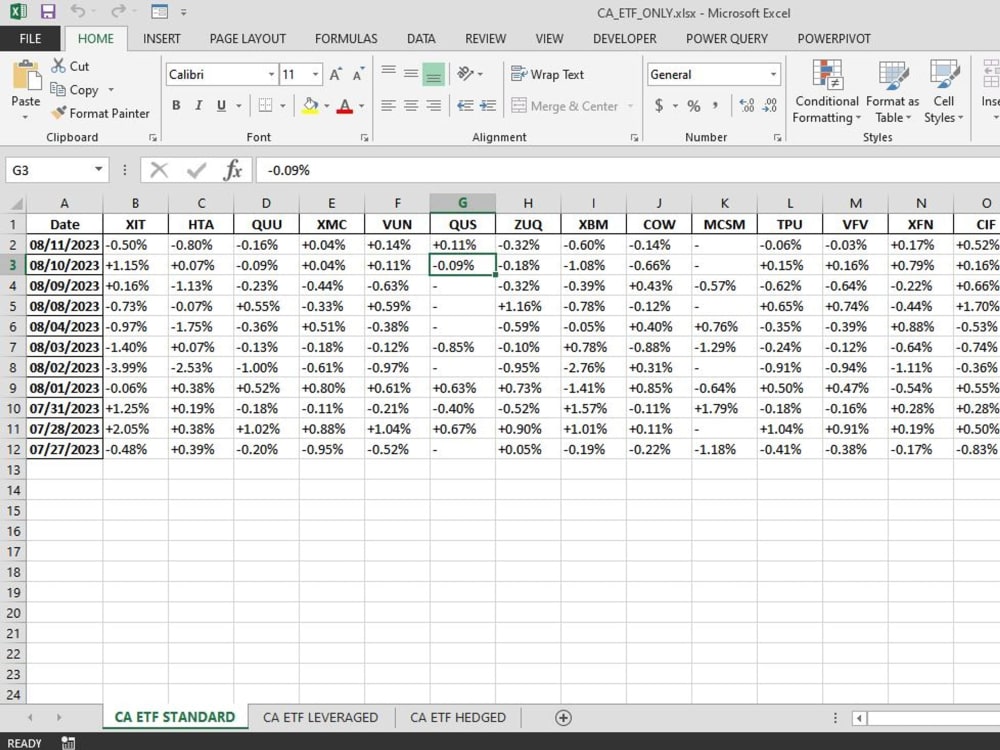Viewport: 1000px width, 750px height.
Task: Increase indent with the right-arrow icon
Action: pyautogui.click(x=488, y=106)
